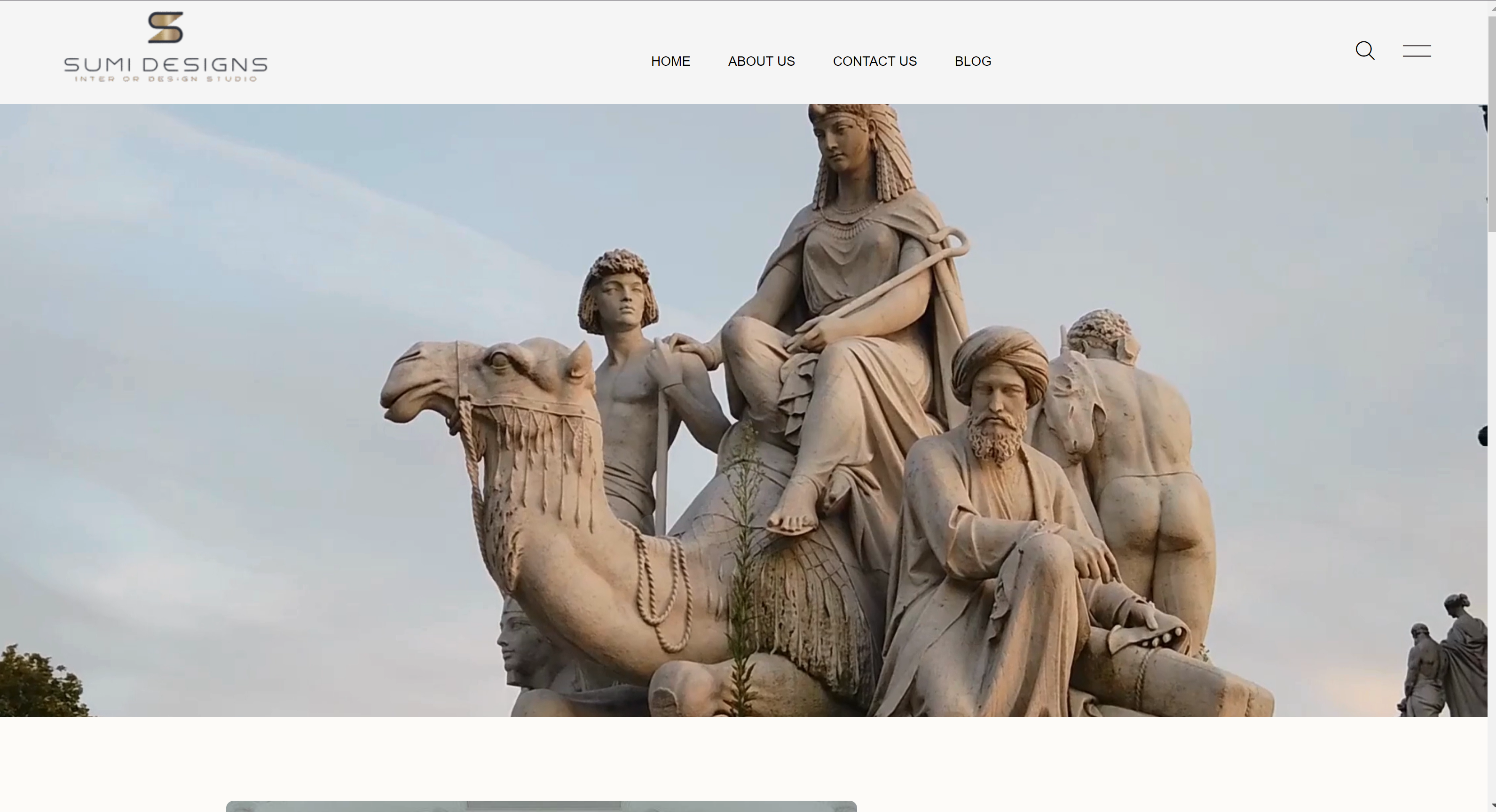
Task: Click the dark circular control at hero's right edge
Action: click(1483, 436)
